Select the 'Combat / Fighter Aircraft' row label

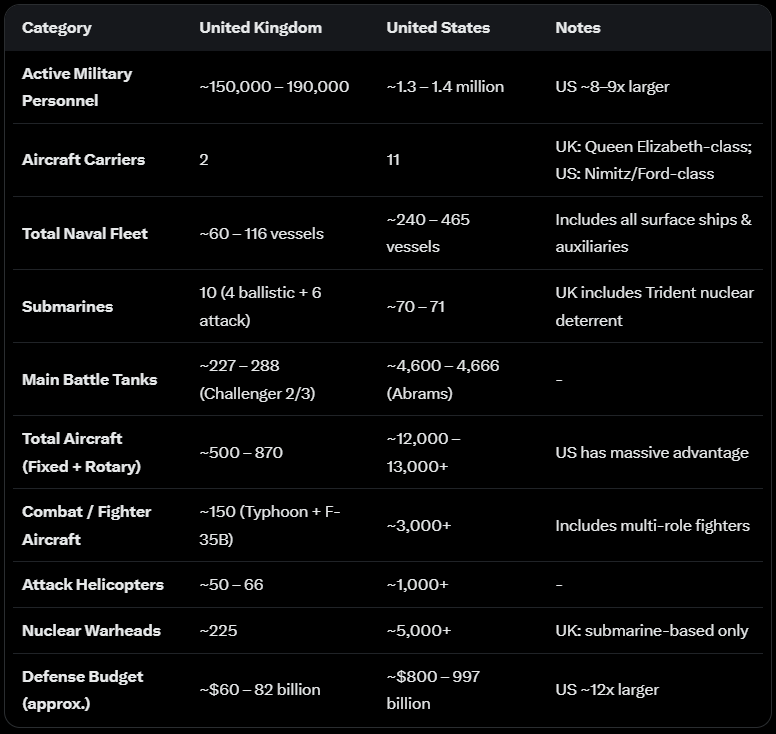tap(87, 525)
